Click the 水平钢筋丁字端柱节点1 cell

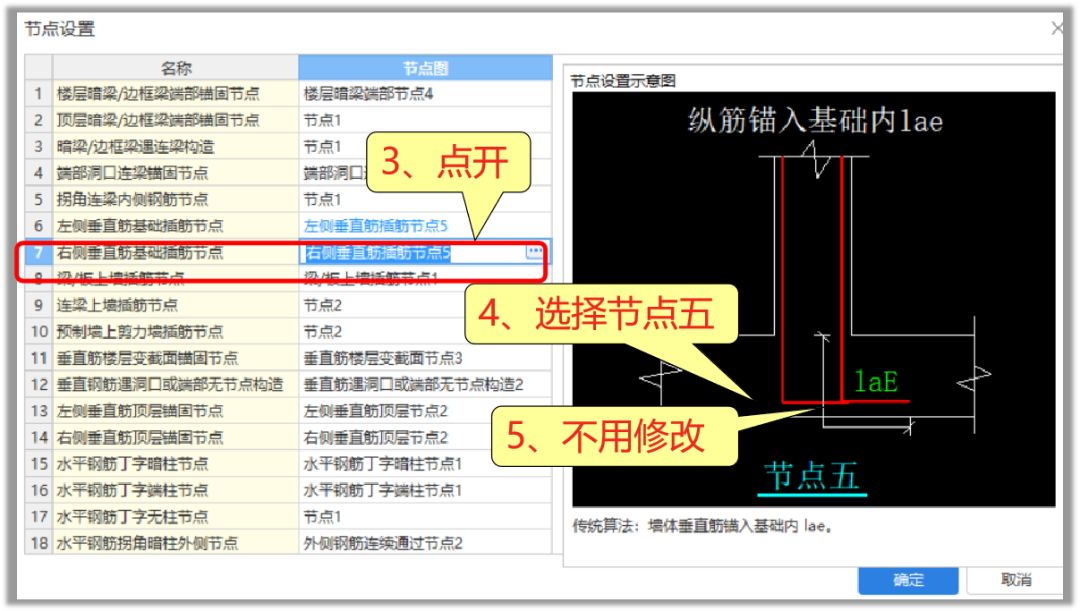point(425,490)
